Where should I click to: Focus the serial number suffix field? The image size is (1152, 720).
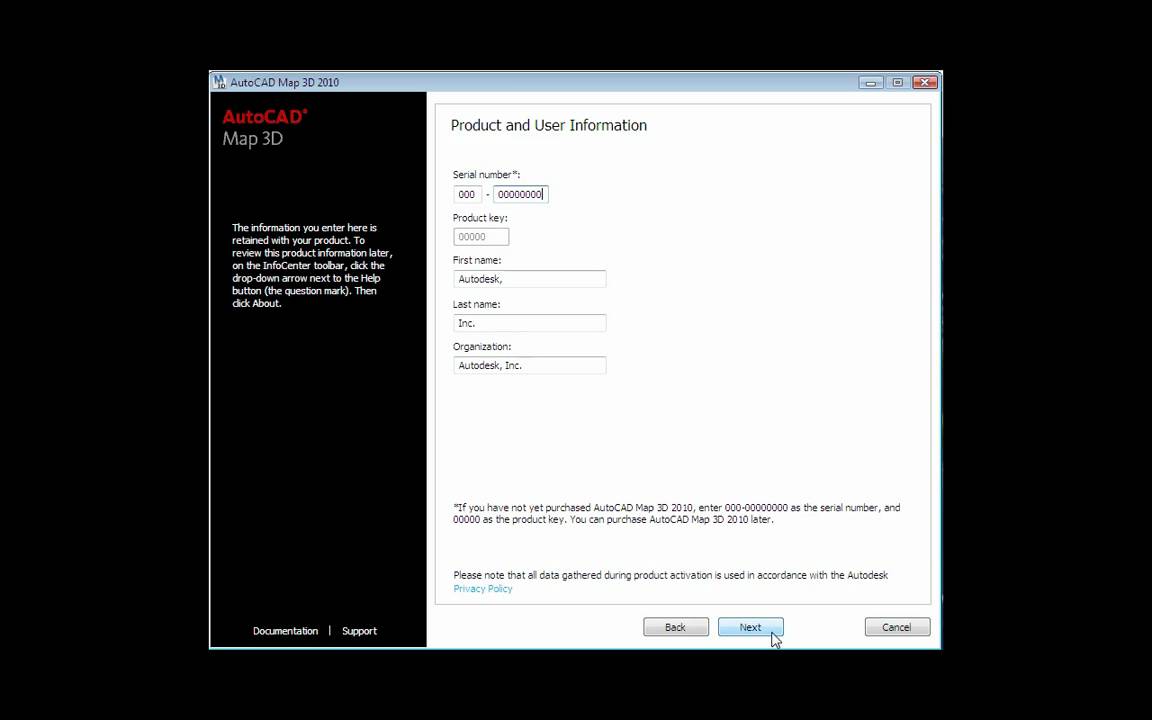tap(521, 195)
